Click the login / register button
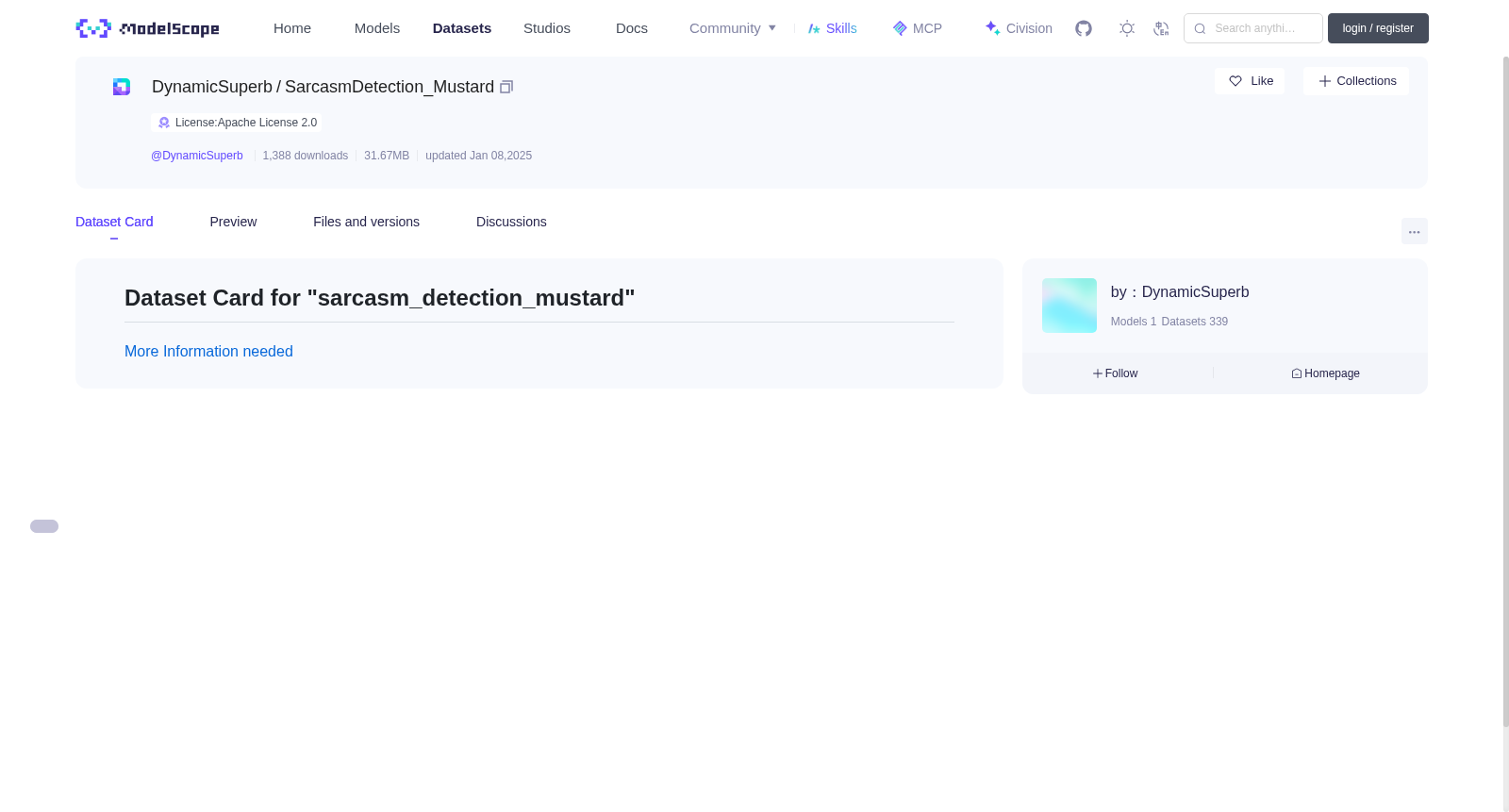 click(x=1378, y=28)
